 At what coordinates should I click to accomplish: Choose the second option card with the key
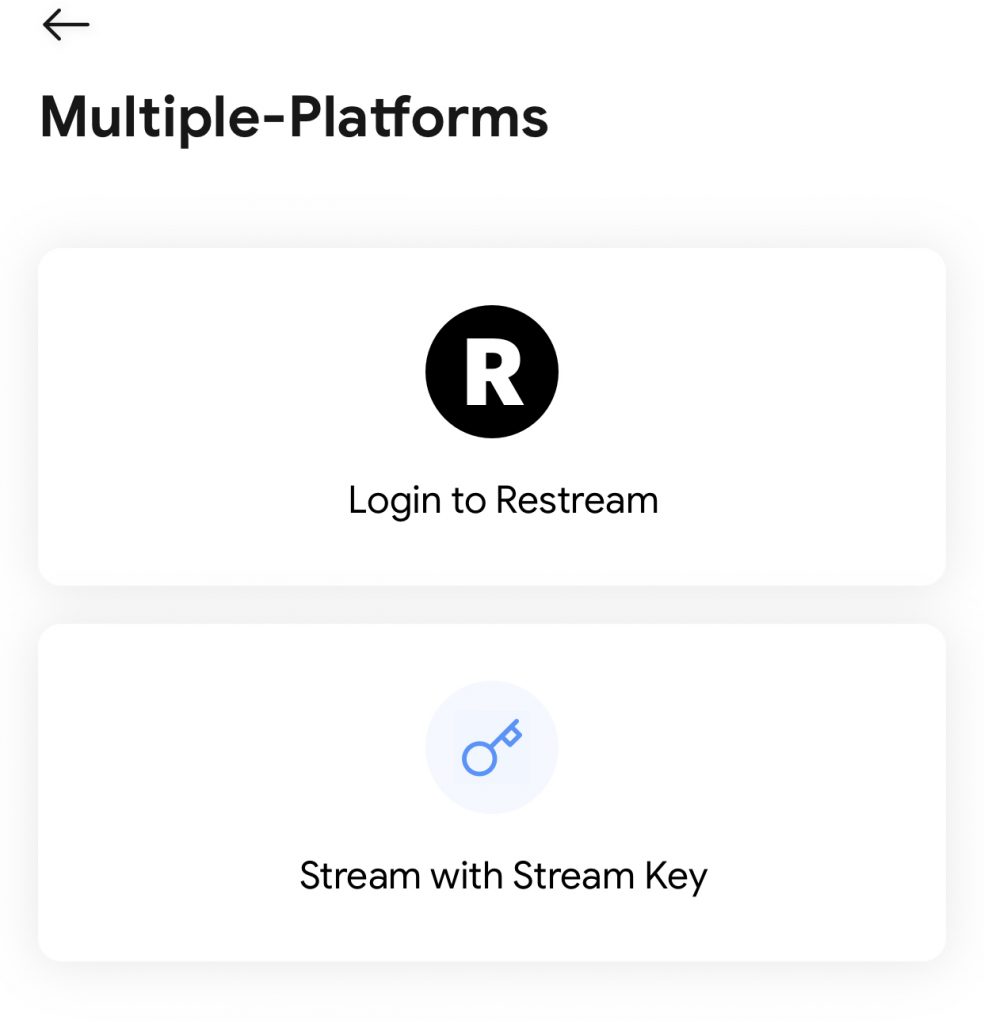tap(492, 792)
